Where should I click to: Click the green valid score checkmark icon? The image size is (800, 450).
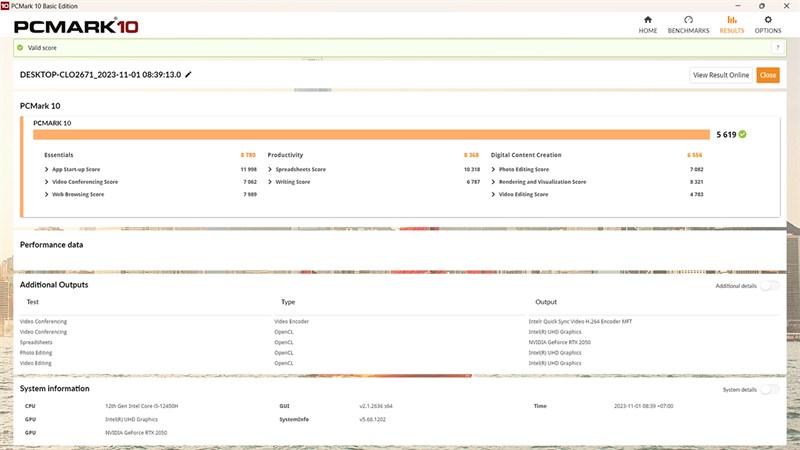coord(20,47)
